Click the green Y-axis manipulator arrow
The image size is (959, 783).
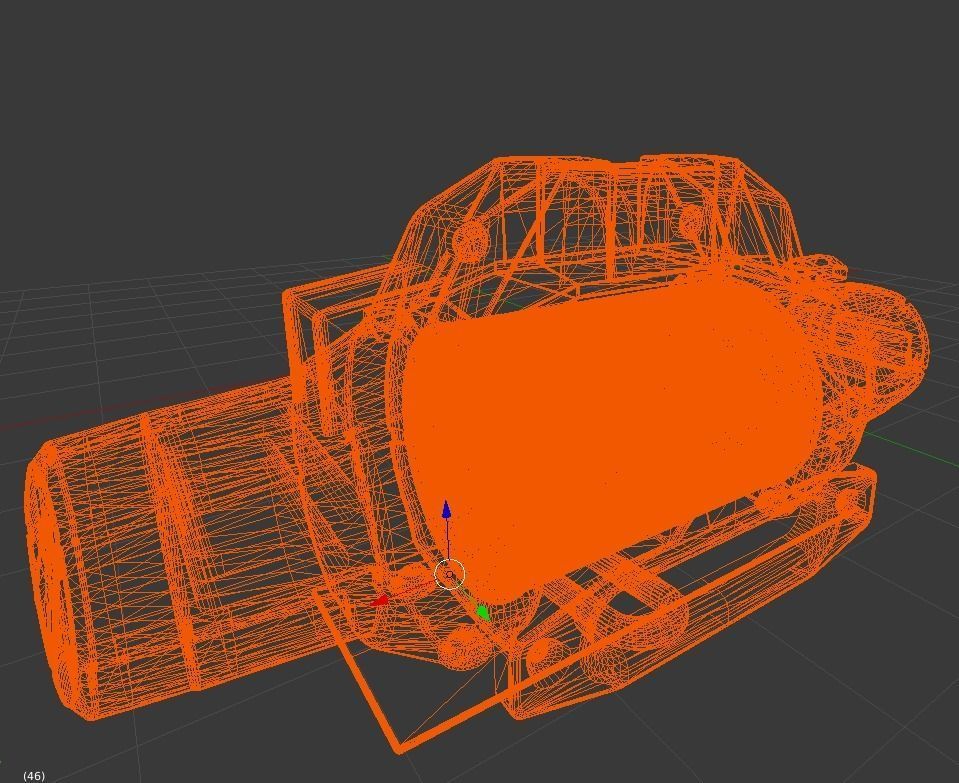(483, 612)
